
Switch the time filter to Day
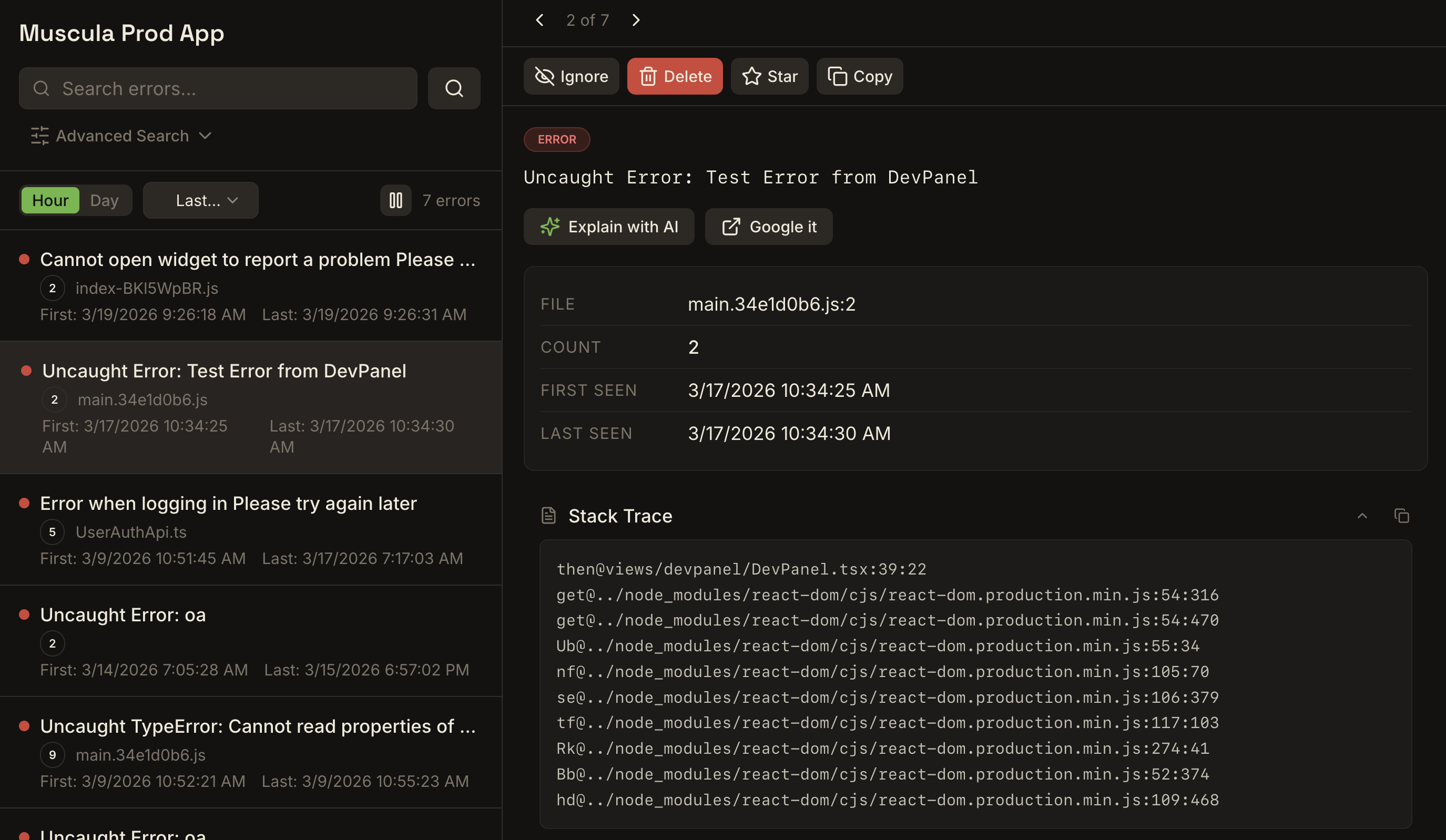click(x=104, y=200)
